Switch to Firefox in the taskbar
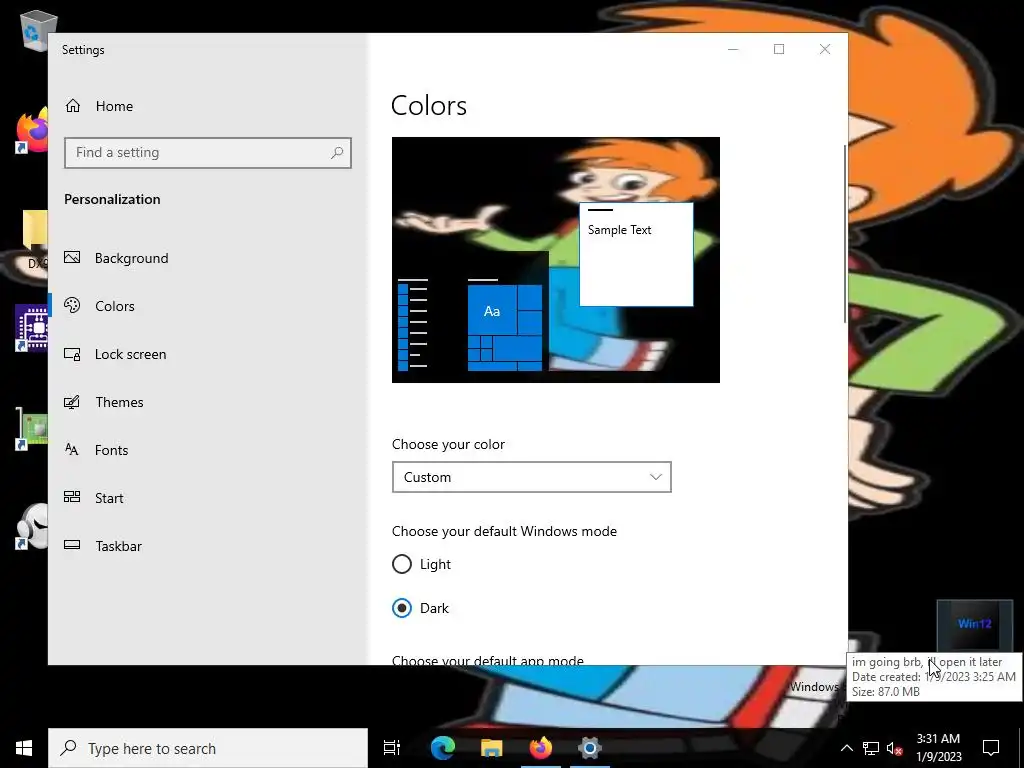This screenshot has width=1024, height=768. (x=540, y=748)
